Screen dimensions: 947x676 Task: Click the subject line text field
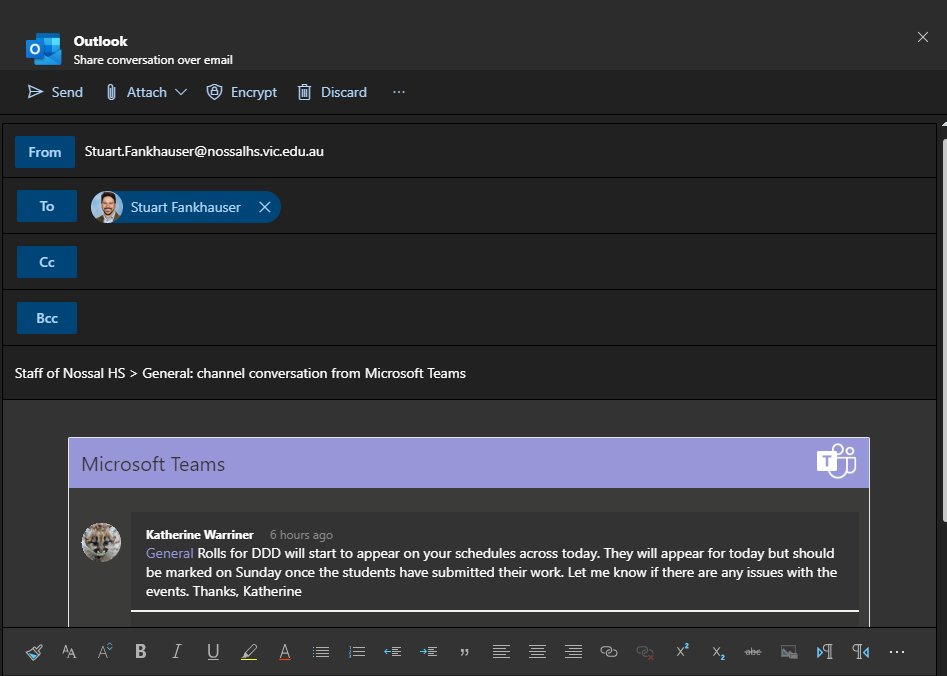[469, 373]
